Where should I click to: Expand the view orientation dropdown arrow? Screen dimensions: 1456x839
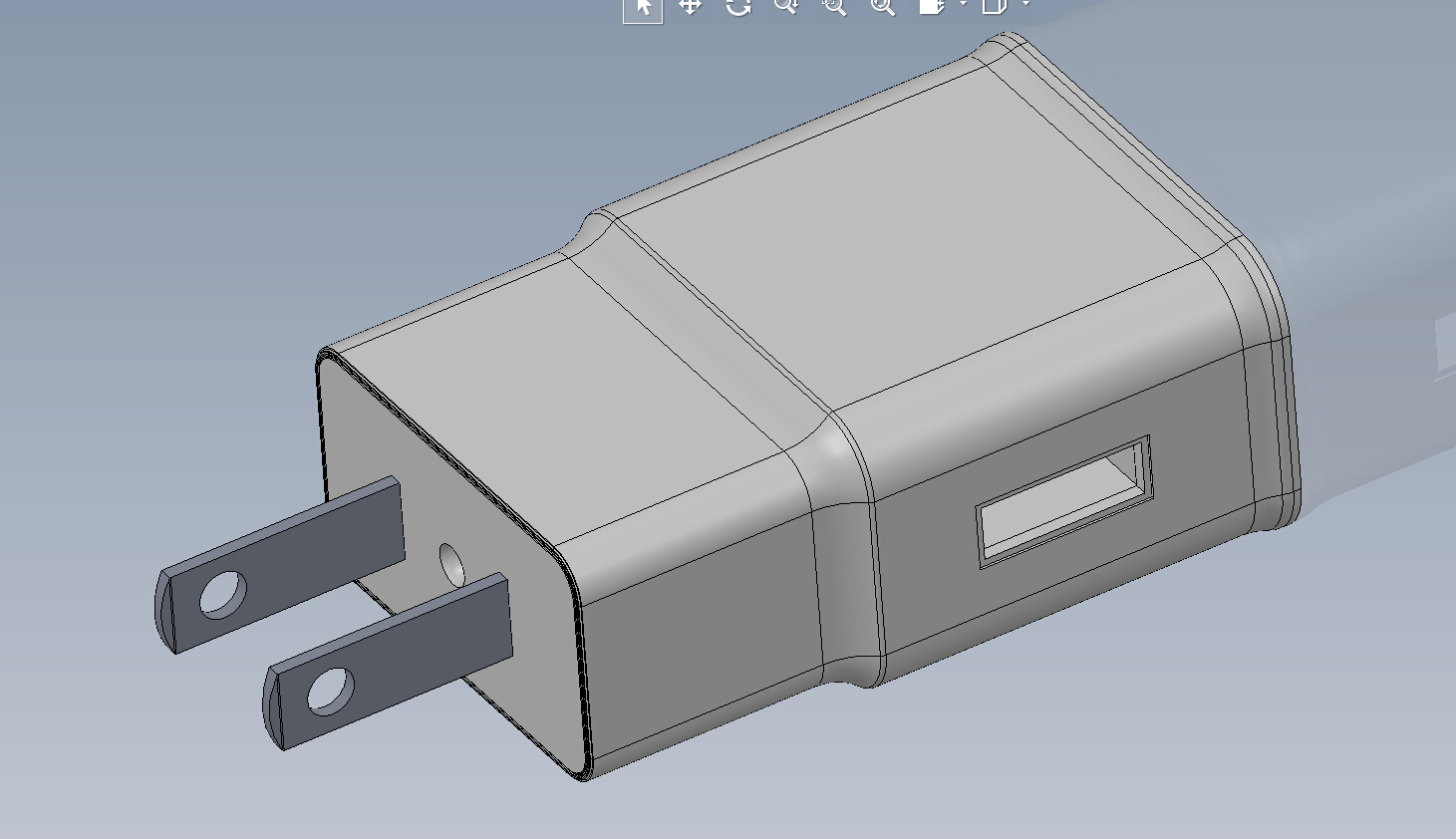click(1025, 4)
